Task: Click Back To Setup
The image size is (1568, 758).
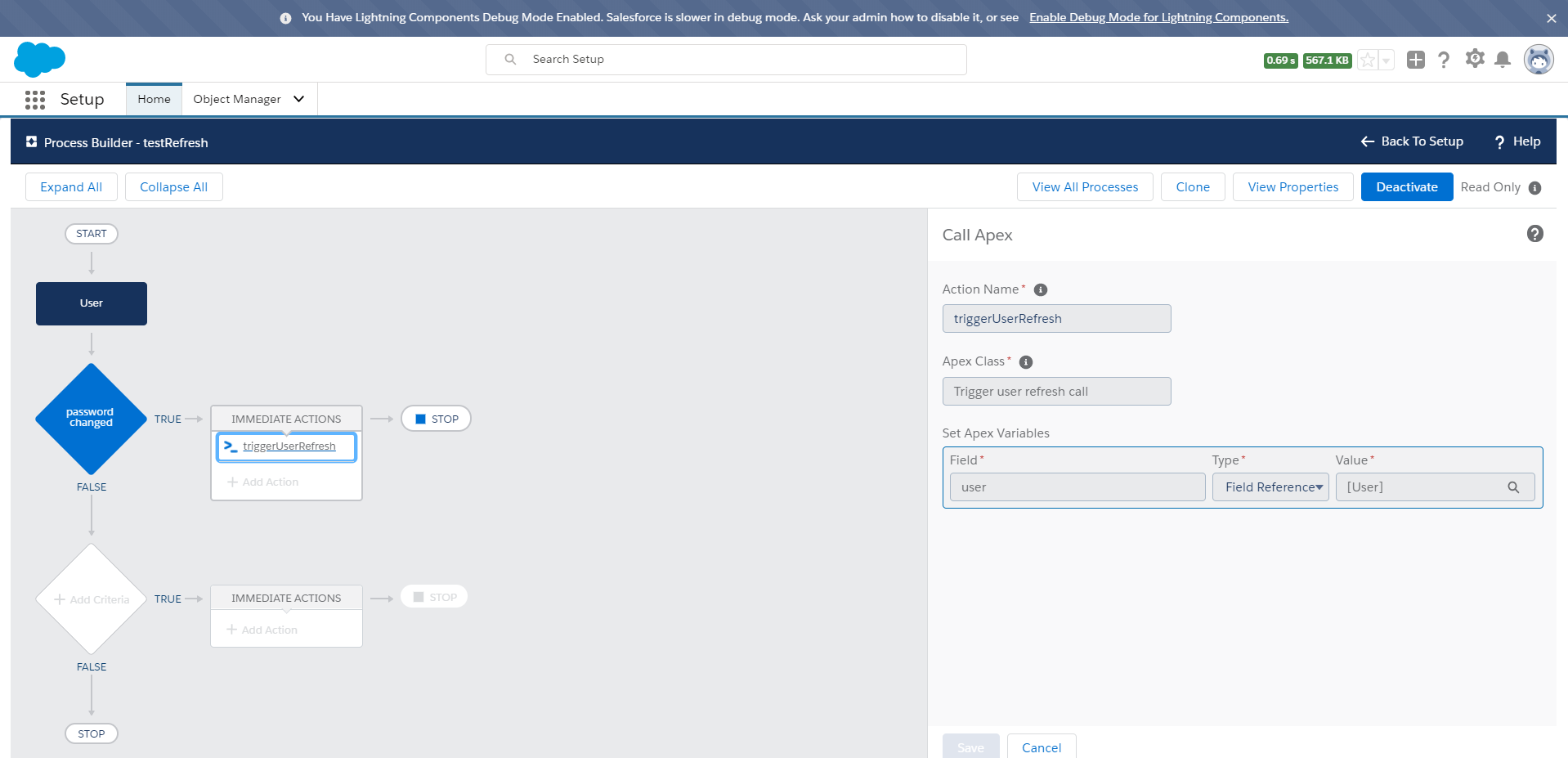Action: 1412,141
